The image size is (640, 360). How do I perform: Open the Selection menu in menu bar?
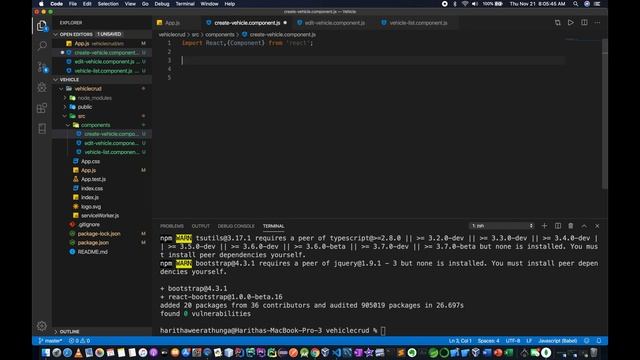click(108, 4)
